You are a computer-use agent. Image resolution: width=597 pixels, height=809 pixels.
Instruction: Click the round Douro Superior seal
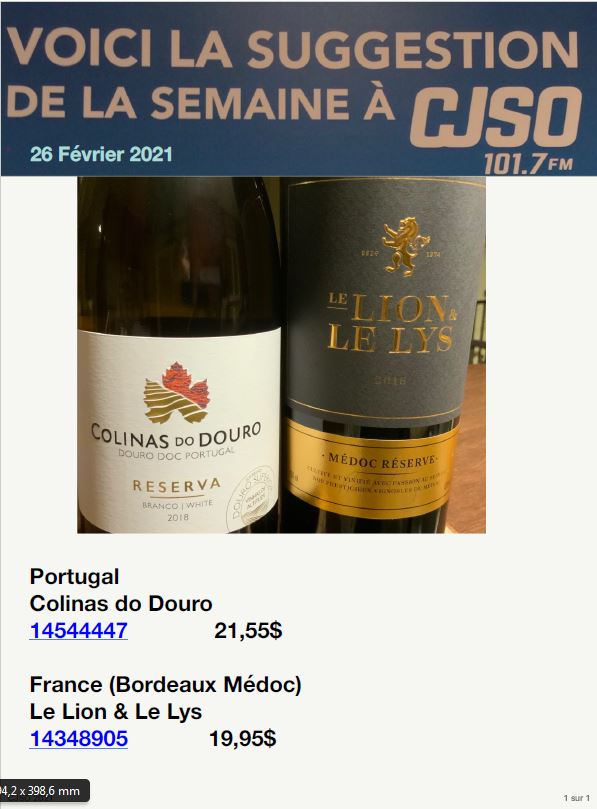click(252, 500)
